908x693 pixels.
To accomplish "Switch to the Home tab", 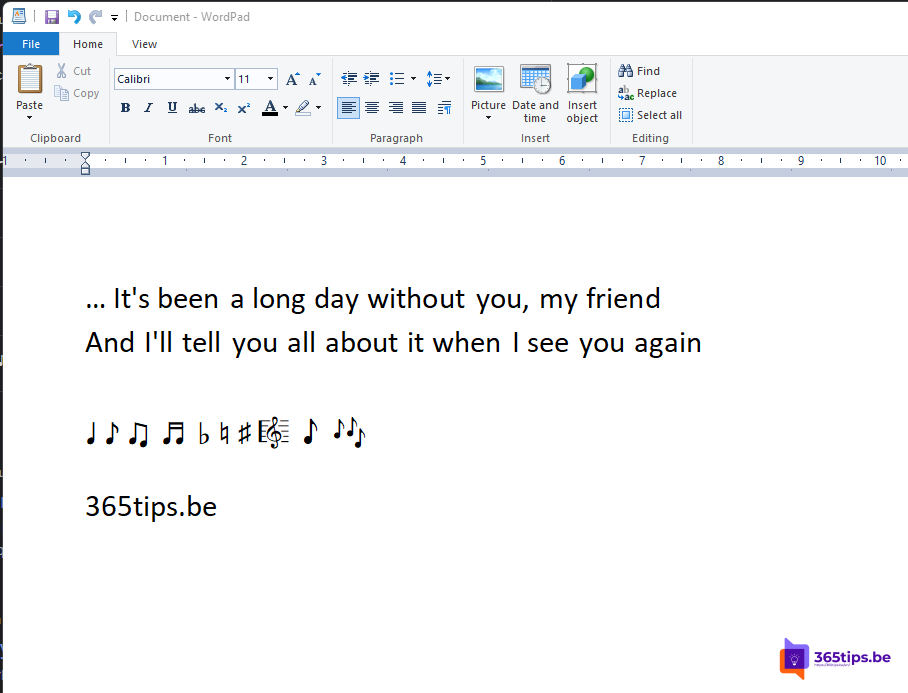I will tap(88, 44).
